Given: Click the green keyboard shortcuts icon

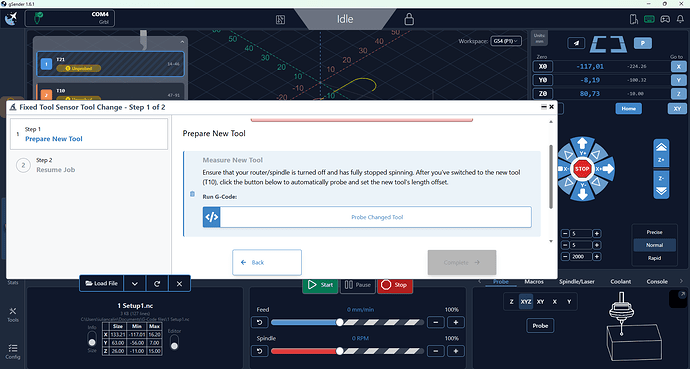Looking at the screenshot, I should [x=649, y=19].
